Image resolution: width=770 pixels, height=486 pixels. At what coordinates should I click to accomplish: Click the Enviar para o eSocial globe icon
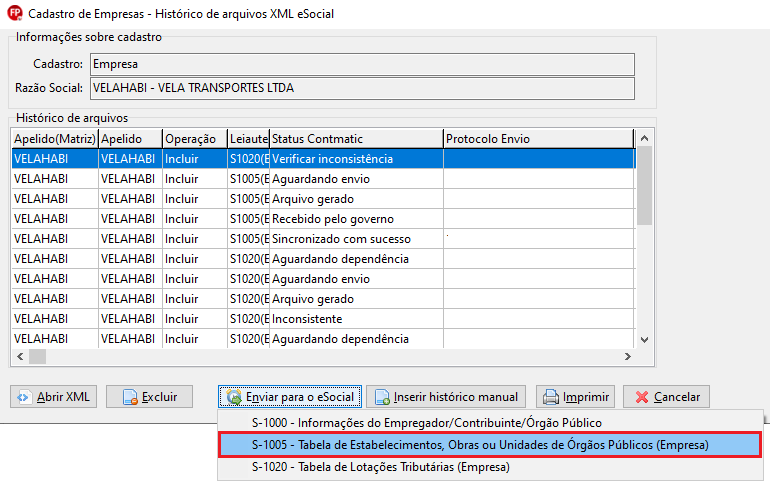[x=234, y=397]
